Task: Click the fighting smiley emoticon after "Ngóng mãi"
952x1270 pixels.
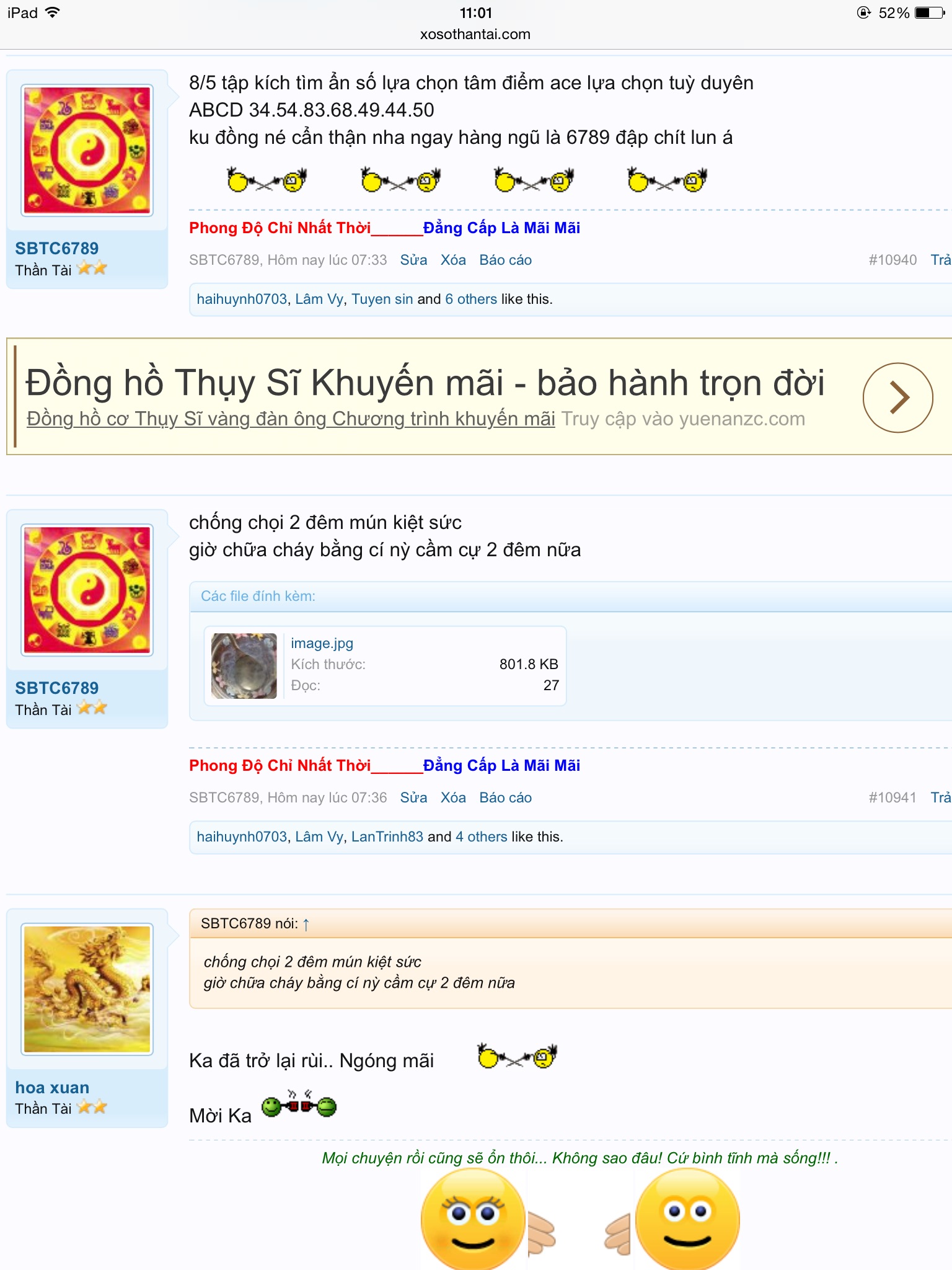Action: coord(518,1056)
